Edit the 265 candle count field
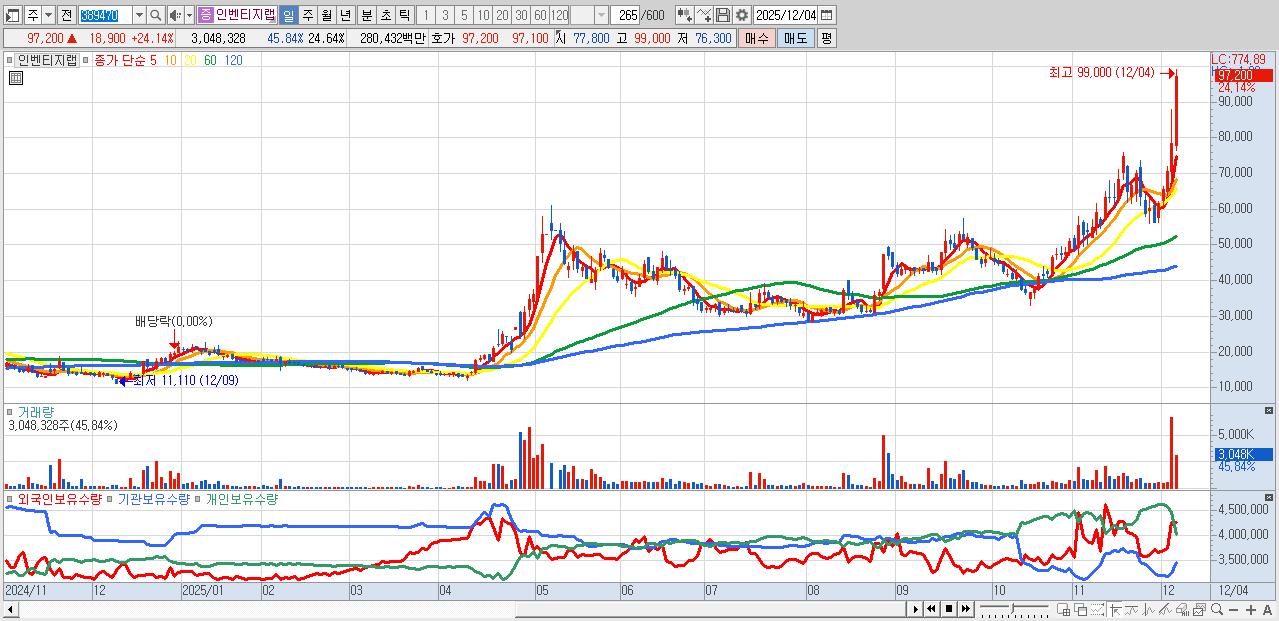The width and height of the screenshot is (1279, 621). click(x=625, y=15)
